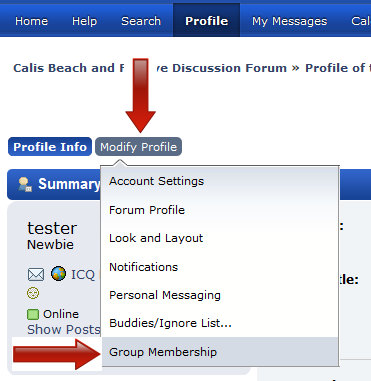The width and height of the screenshot is (371, 381).
Task: Click the smiley messenger icon
Action: coord(33,293)
